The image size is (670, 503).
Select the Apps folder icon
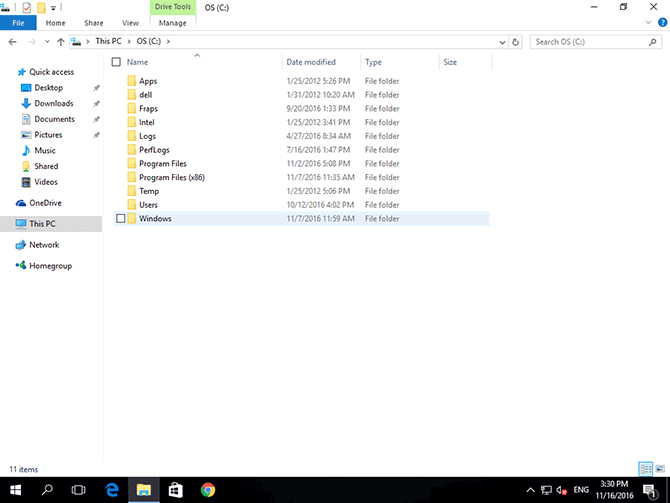coord(132,81)
